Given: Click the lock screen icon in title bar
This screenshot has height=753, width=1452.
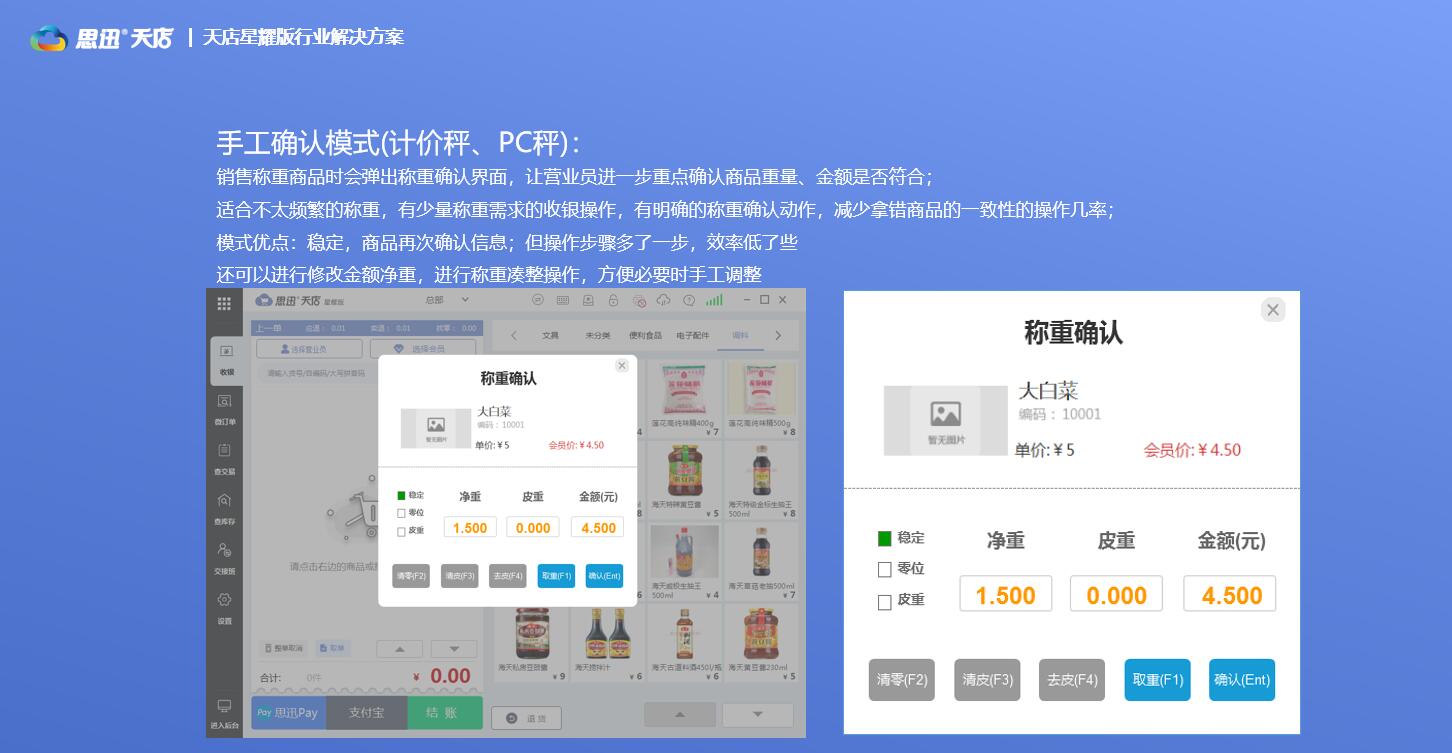Looking at the screenshot, I should click(613, 301).
